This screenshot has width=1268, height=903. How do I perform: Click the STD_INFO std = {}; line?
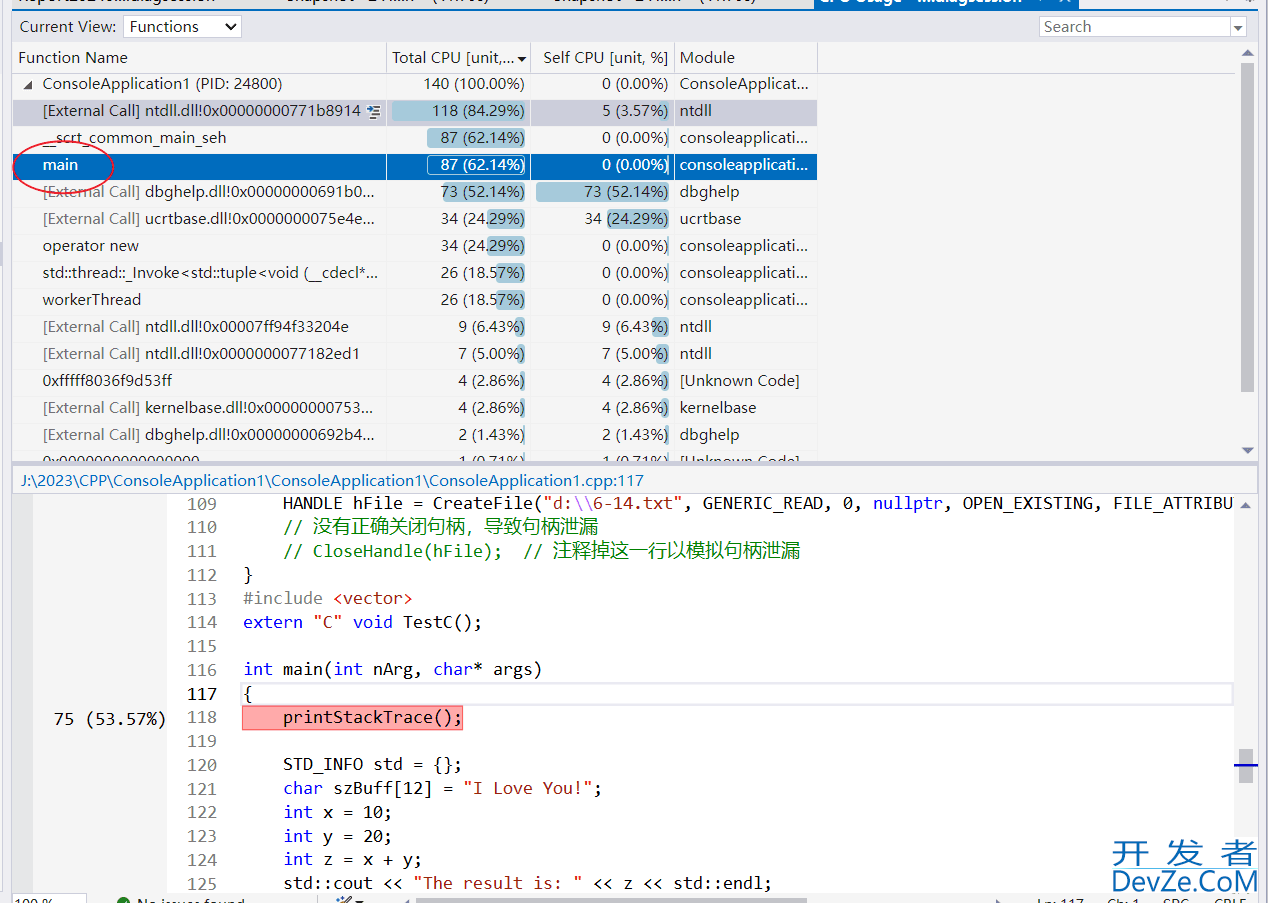tap(372, 765)
